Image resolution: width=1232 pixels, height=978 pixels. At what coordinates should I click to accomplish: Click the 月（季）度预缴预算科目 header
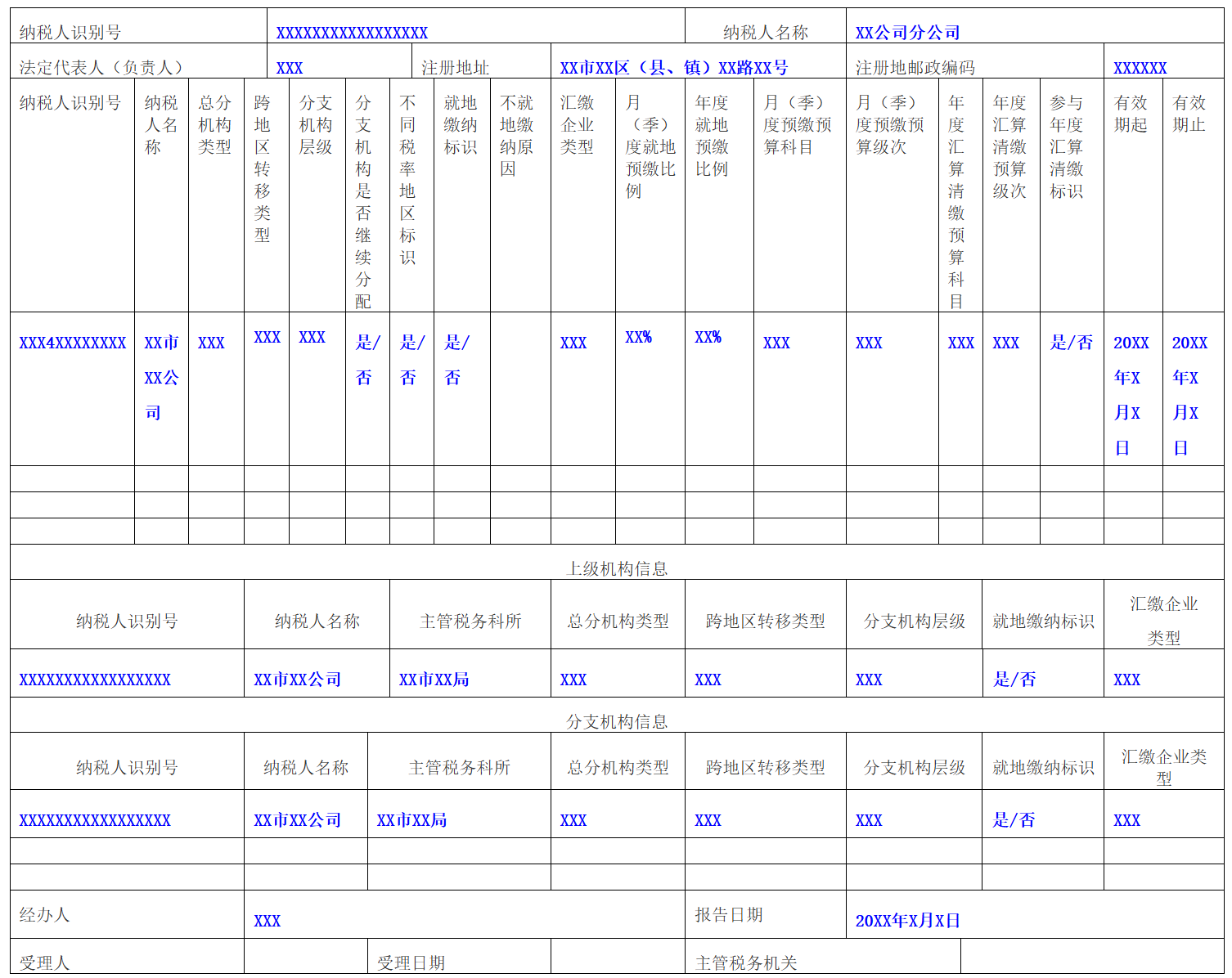pyautogui.click(x=797, y=125)
